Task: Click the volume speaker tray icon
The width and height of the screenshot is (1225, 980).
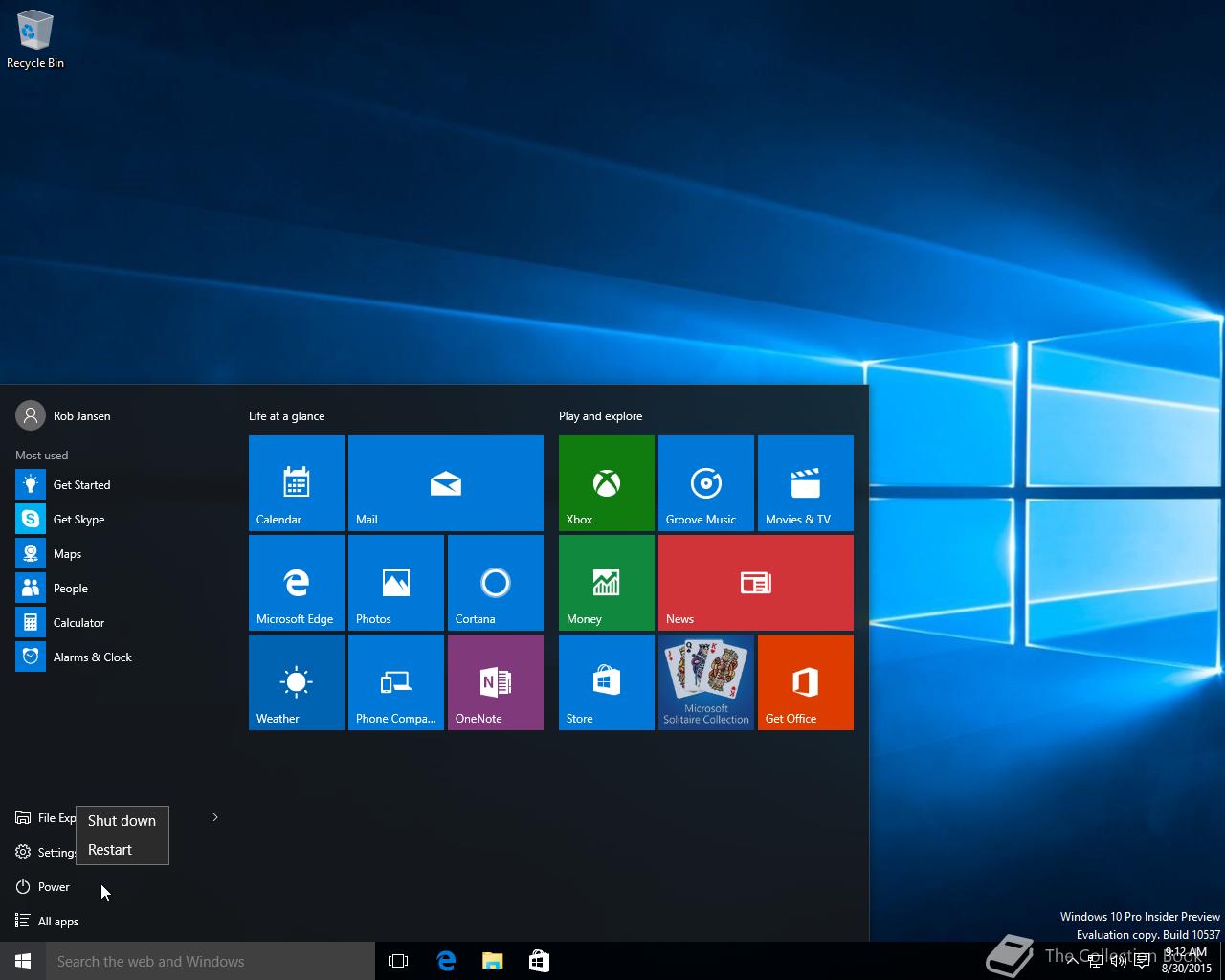Action: point(1119,961)
